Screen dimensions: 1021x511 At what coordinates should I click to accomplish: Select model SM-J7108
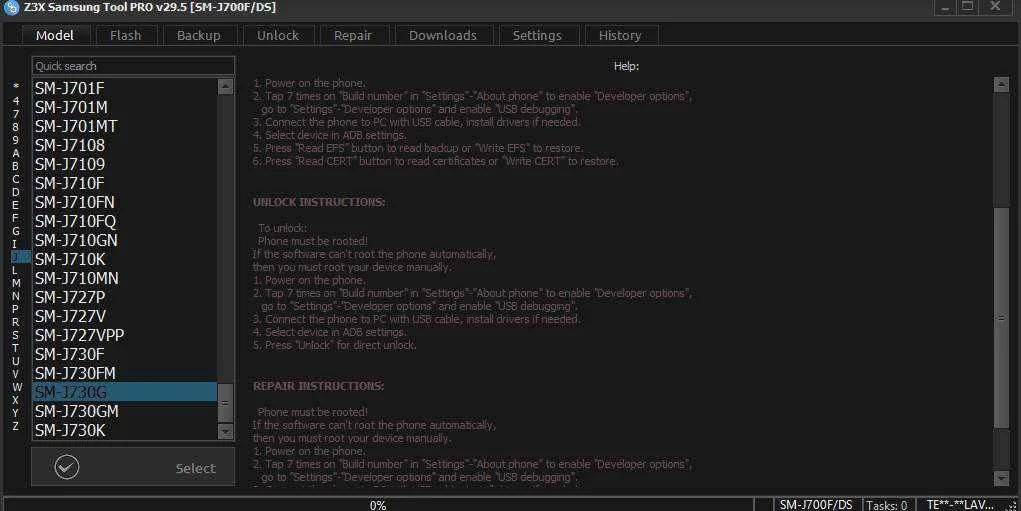124,145
